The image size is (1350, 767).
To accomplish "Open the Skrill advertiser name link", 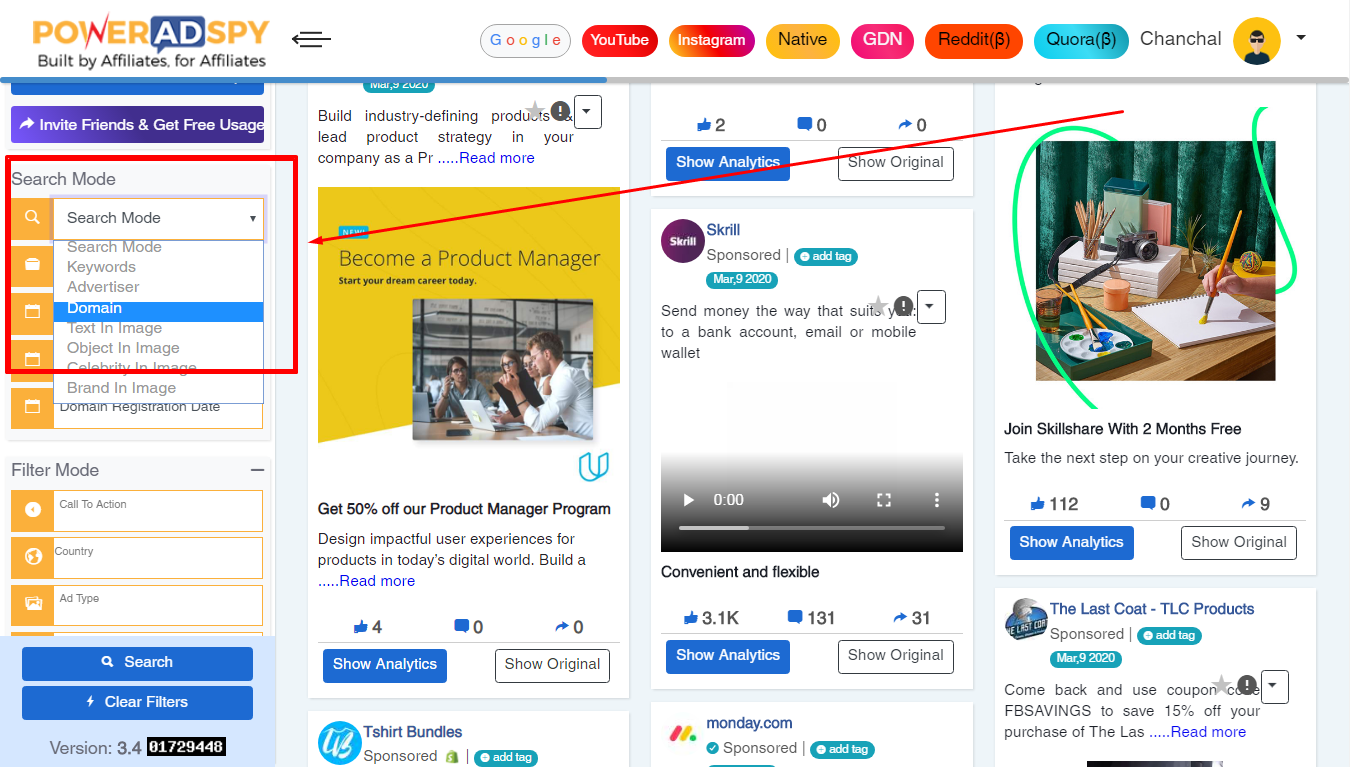I will (723, 230).
